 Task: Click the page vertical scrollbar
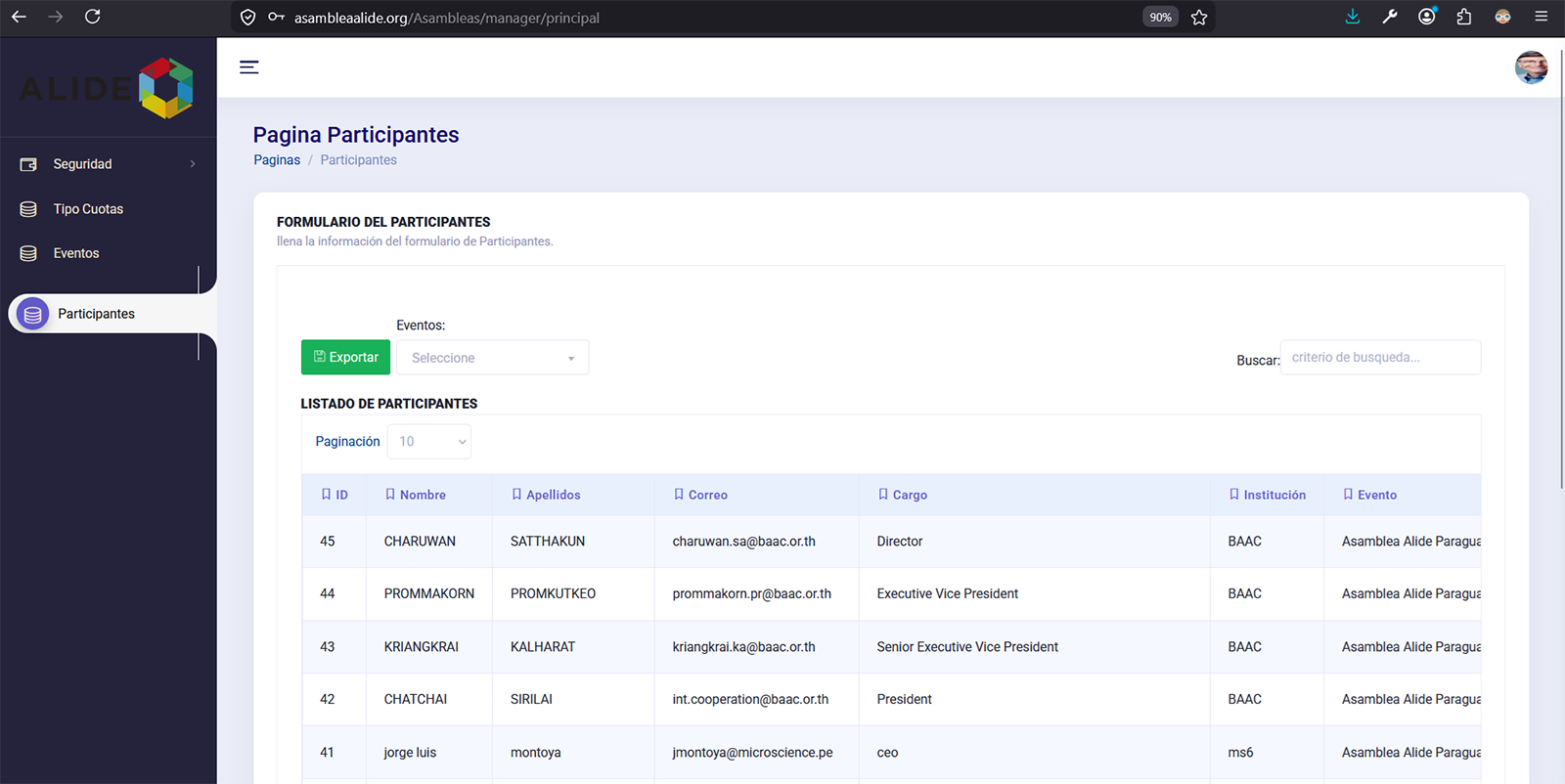click(x=1561, y=269)
